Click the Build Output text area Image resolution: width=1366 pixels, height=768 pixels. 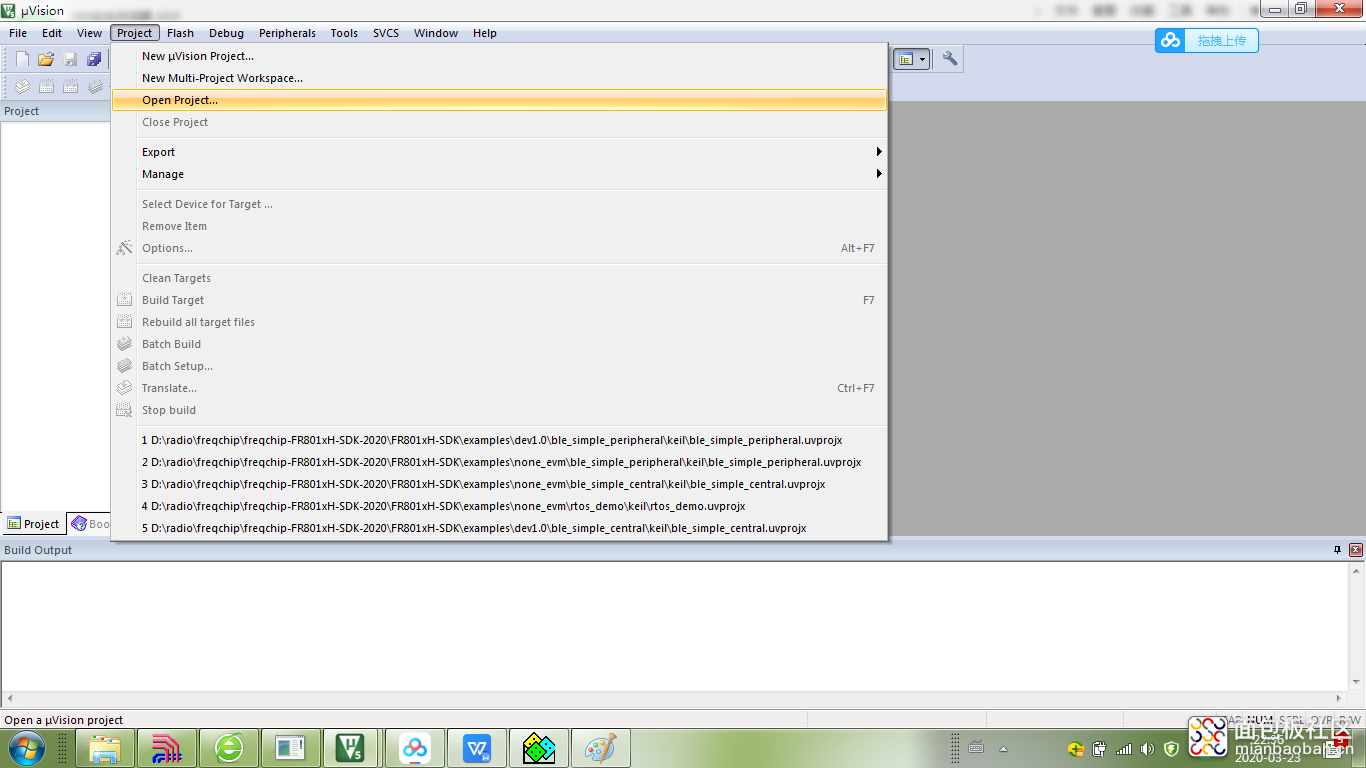[675, 626]
